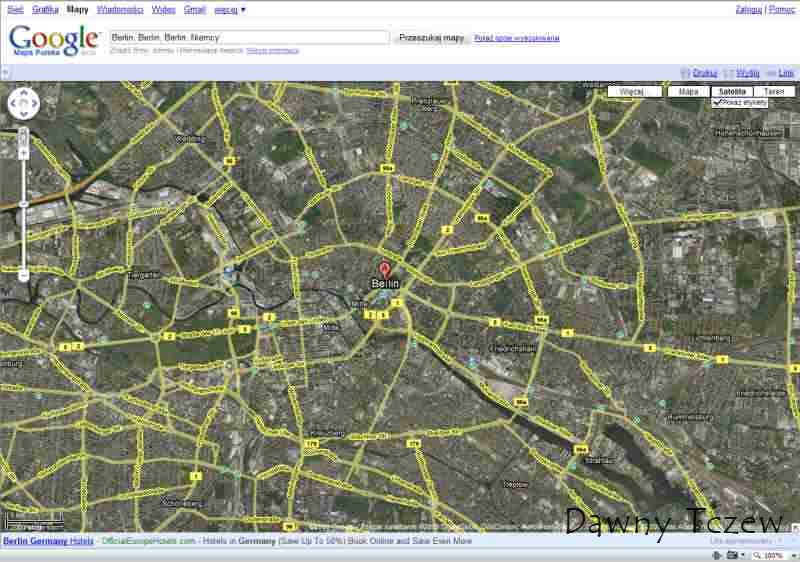This screenshot has width=800, height=562.
Task: Open the Wiadomości tab
Action: [x=120, y=9]
